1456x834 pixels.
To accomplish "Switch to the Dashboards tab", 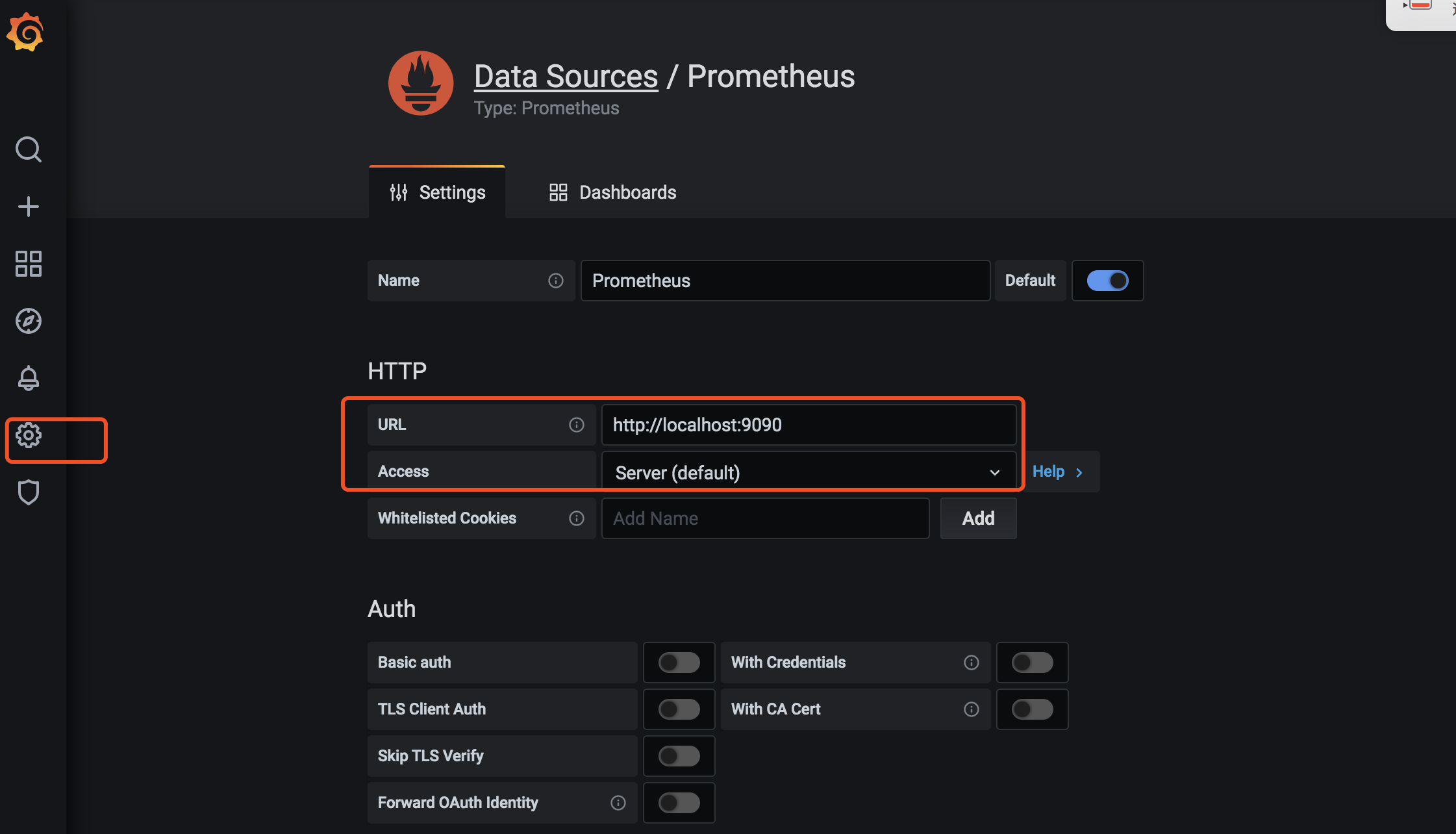I will click(612, 192).
